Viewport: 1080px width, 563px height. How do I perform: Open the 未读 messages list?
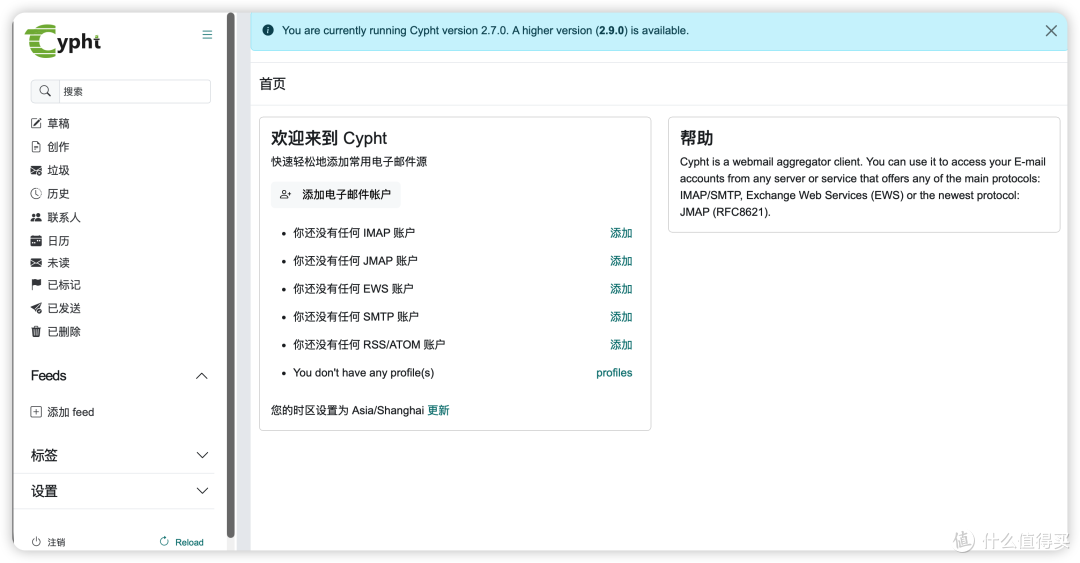pos(59,263)
